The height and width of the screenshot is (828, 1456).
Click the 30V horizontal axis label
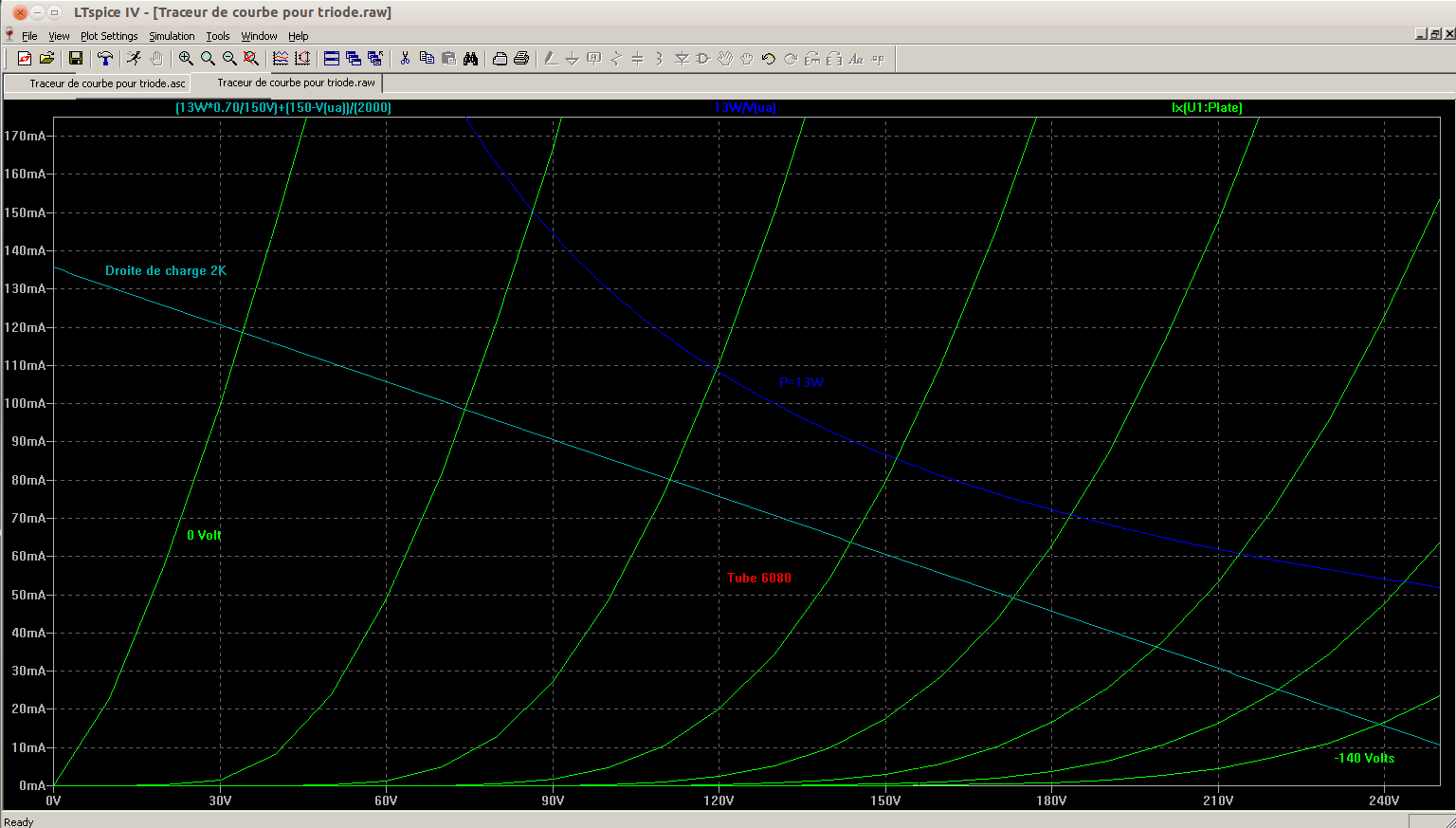click(220, 800)
